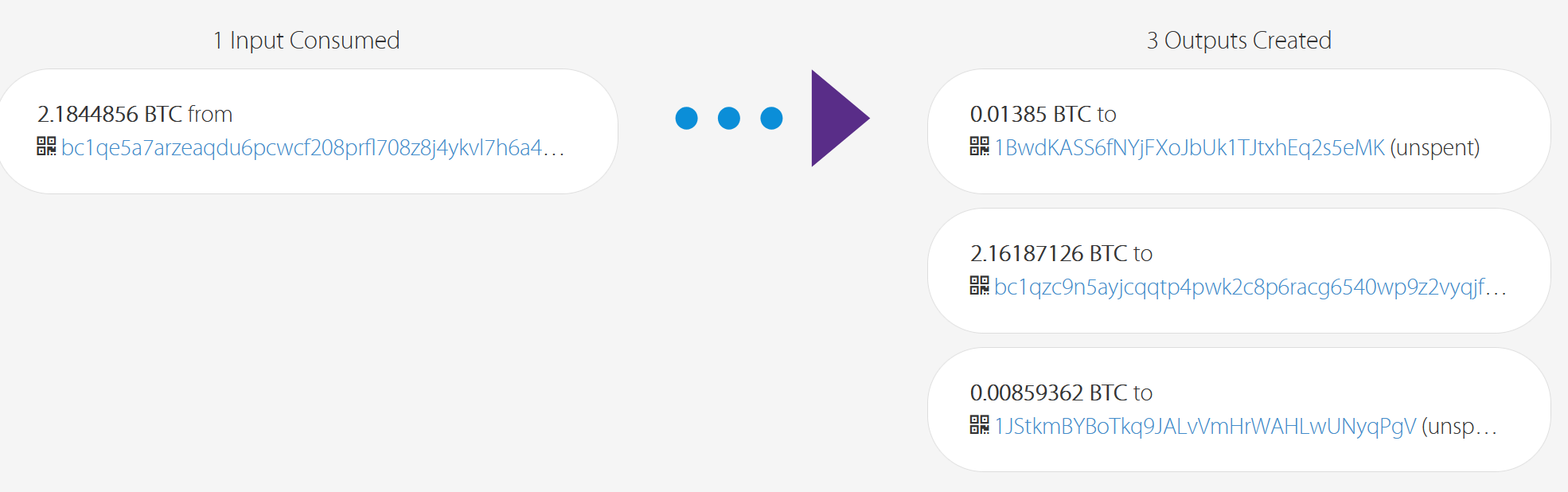
Task: Show QR code for 1BwdKASS6fNYjFXoJbUk1 address
Action: [979, 146]
